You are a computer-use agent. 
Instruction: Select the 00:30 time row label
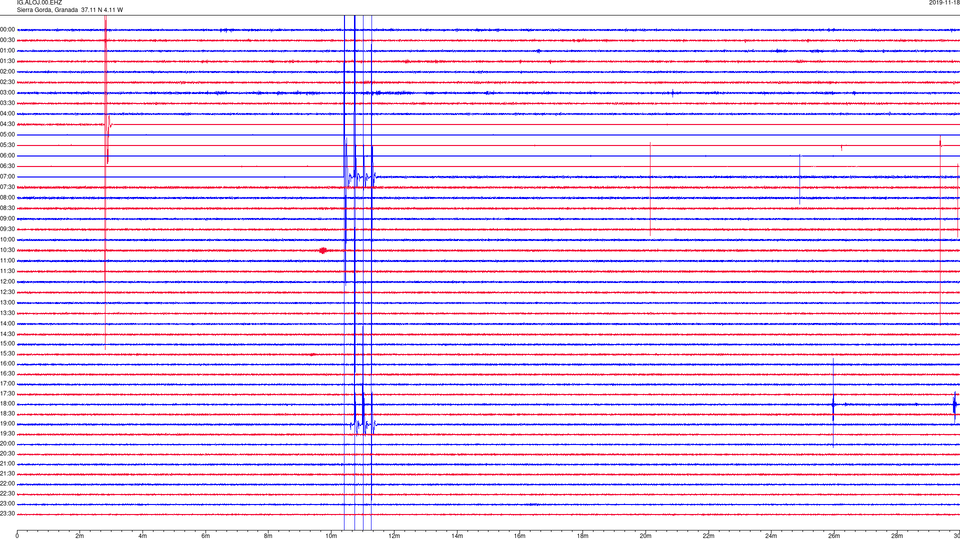[x=7, y=40]
